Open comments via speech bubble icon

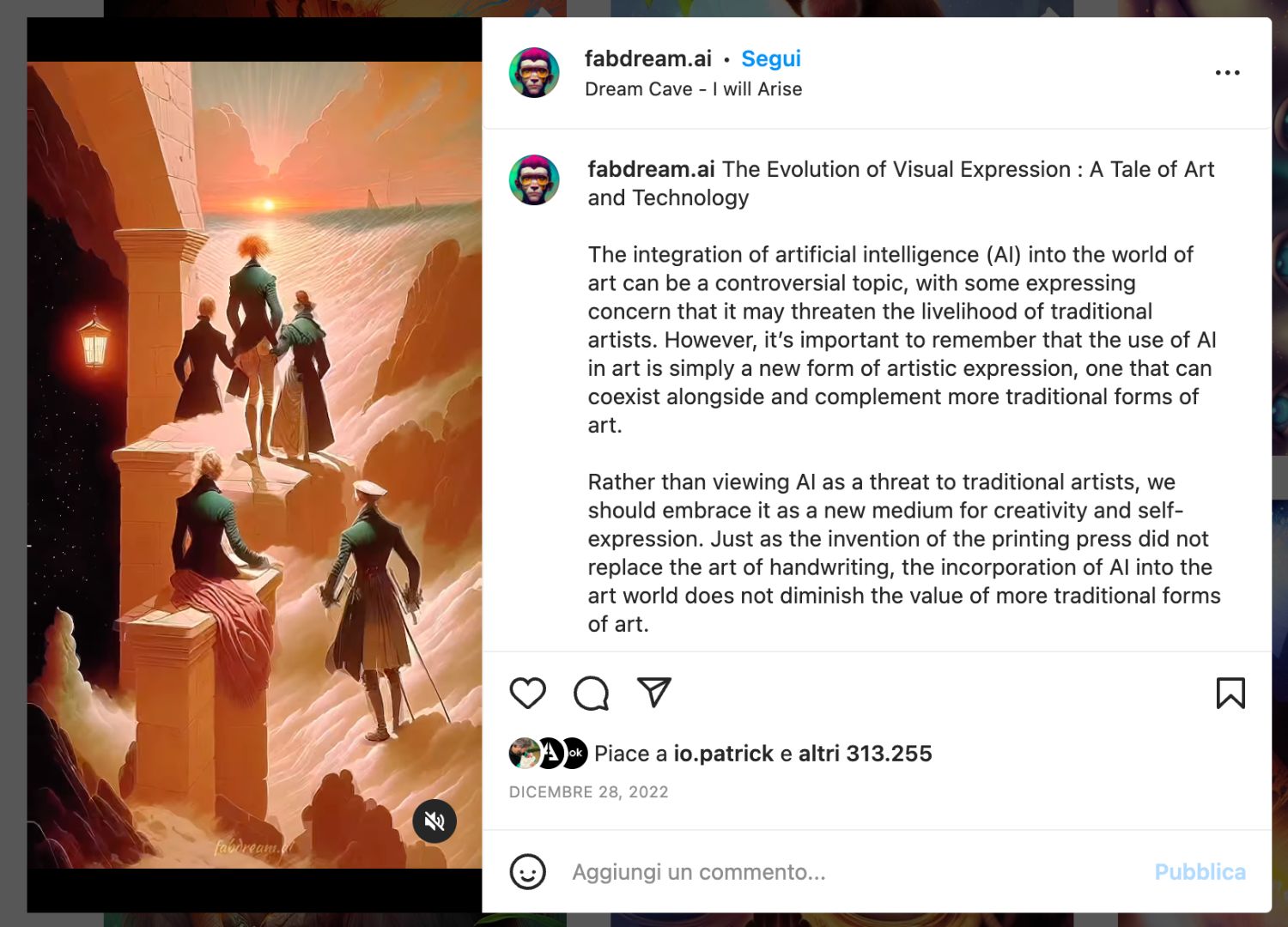point(591,693)
